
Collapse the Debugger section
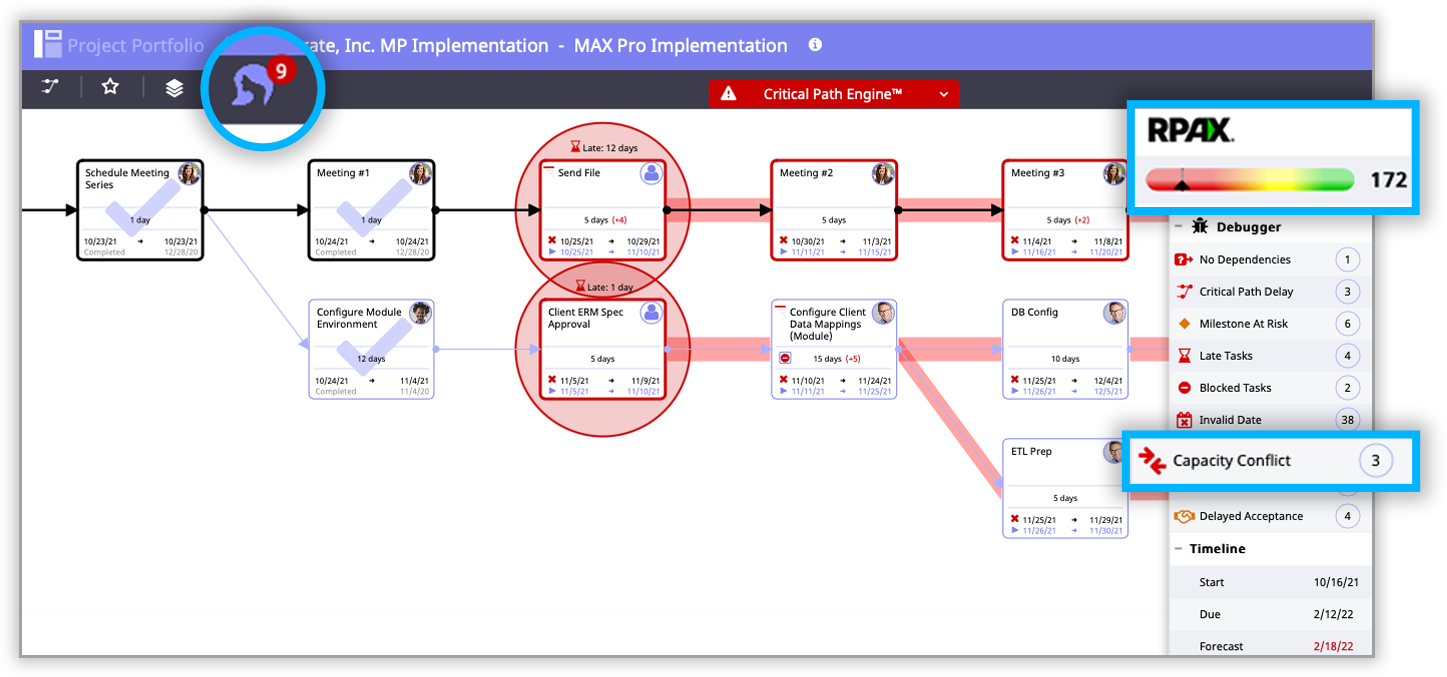1180,226
